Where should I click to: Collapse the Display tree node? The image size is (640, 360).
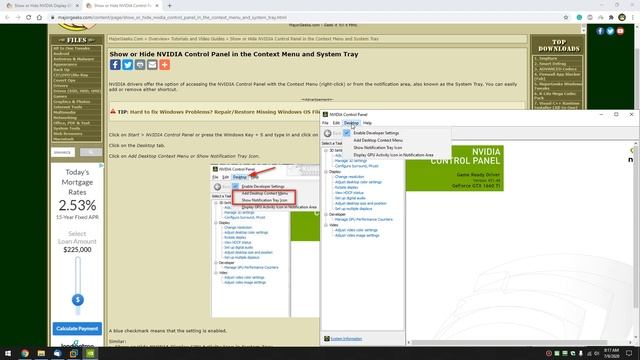point(326,172)
